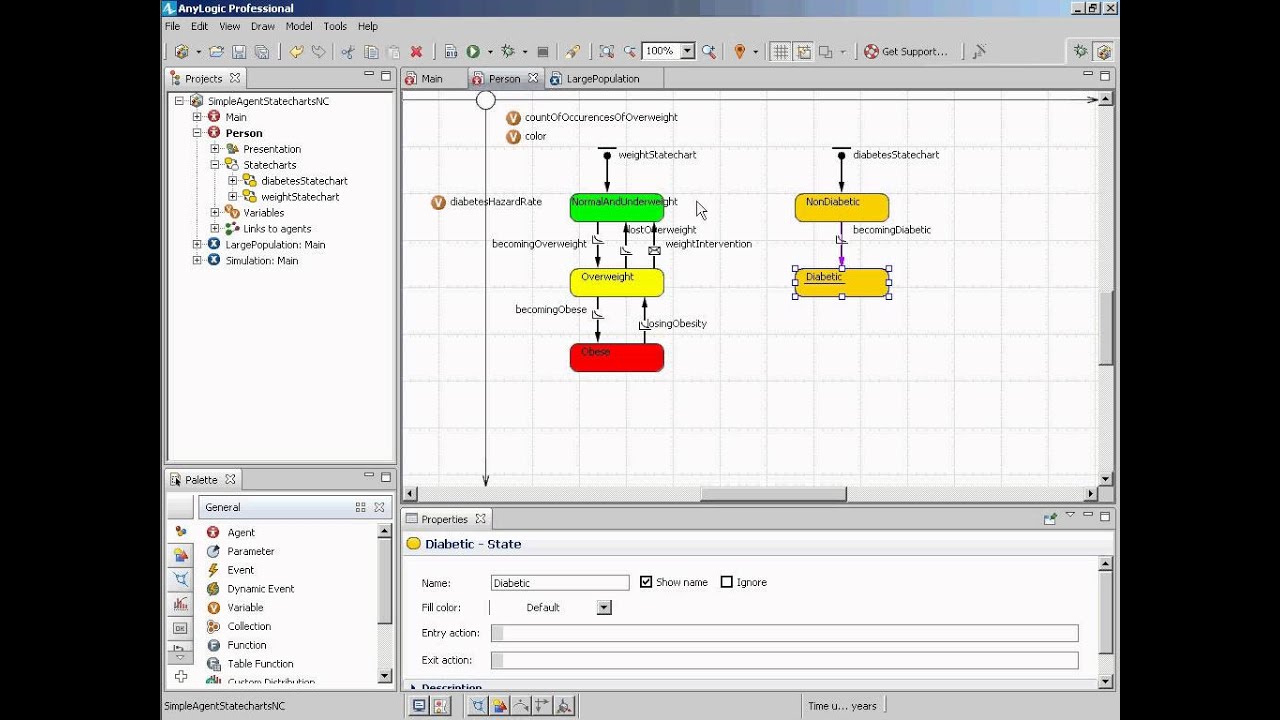Click the Entry action input field

tap(784, 633)
